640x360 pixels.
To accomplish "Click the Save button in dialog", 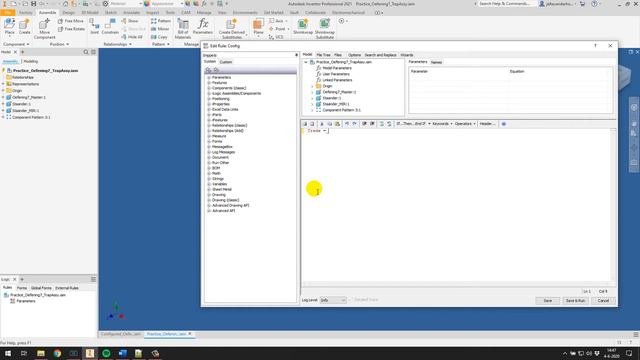I will pos(547,301).
